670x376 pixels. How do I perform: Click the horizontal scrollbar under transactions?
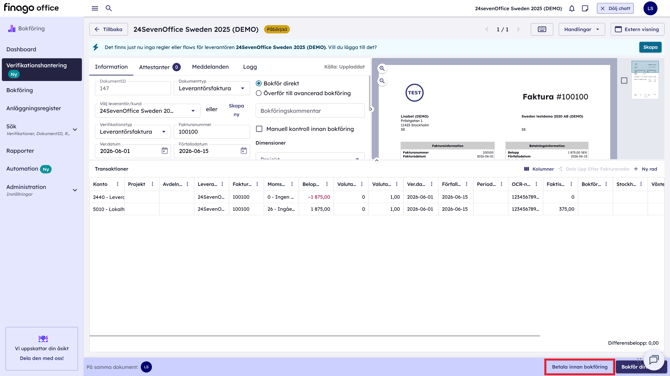coord(314,336)
